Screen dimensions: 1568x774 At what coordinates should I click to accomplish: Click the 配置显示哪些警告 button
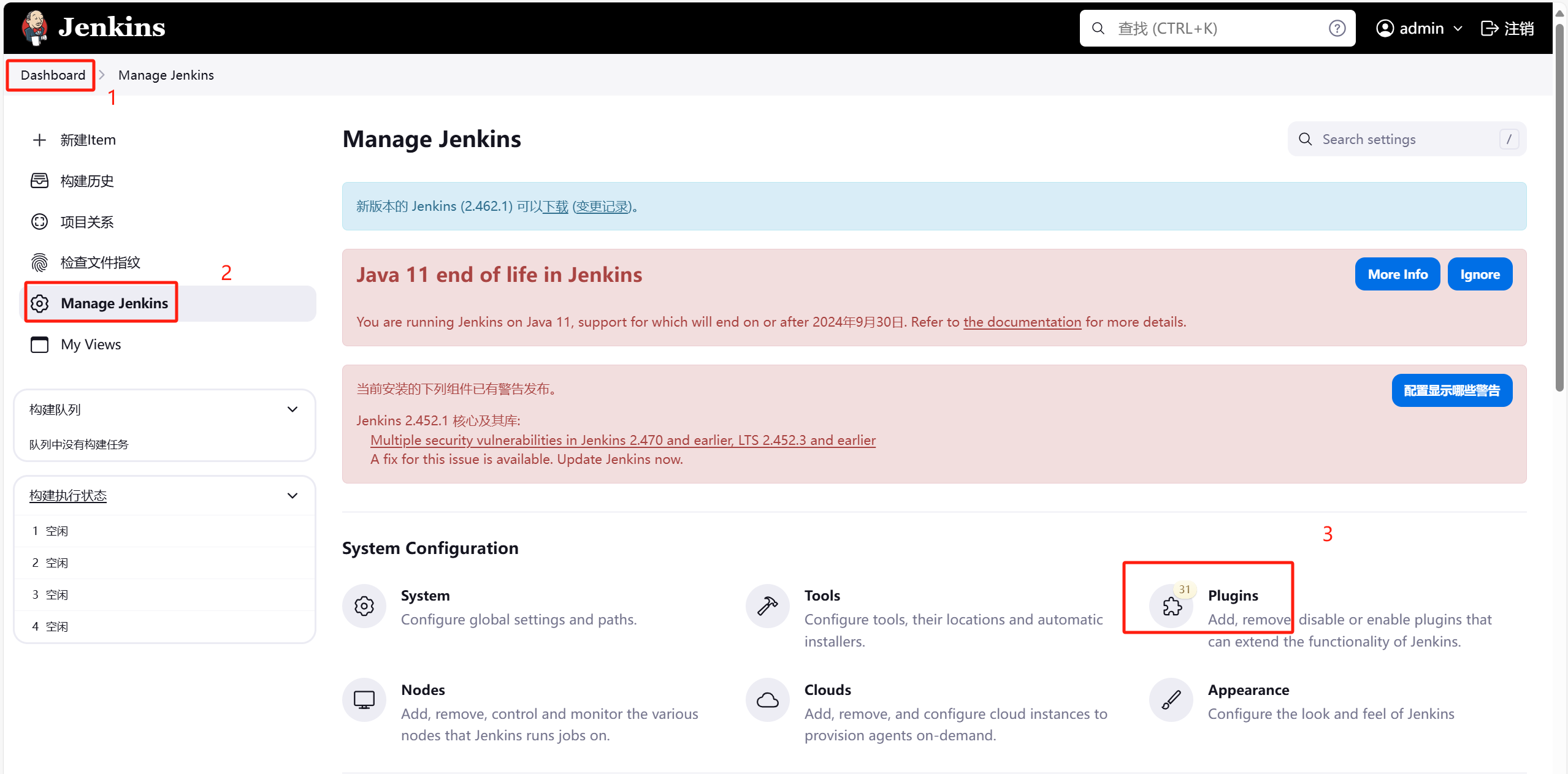[1451, 390]
